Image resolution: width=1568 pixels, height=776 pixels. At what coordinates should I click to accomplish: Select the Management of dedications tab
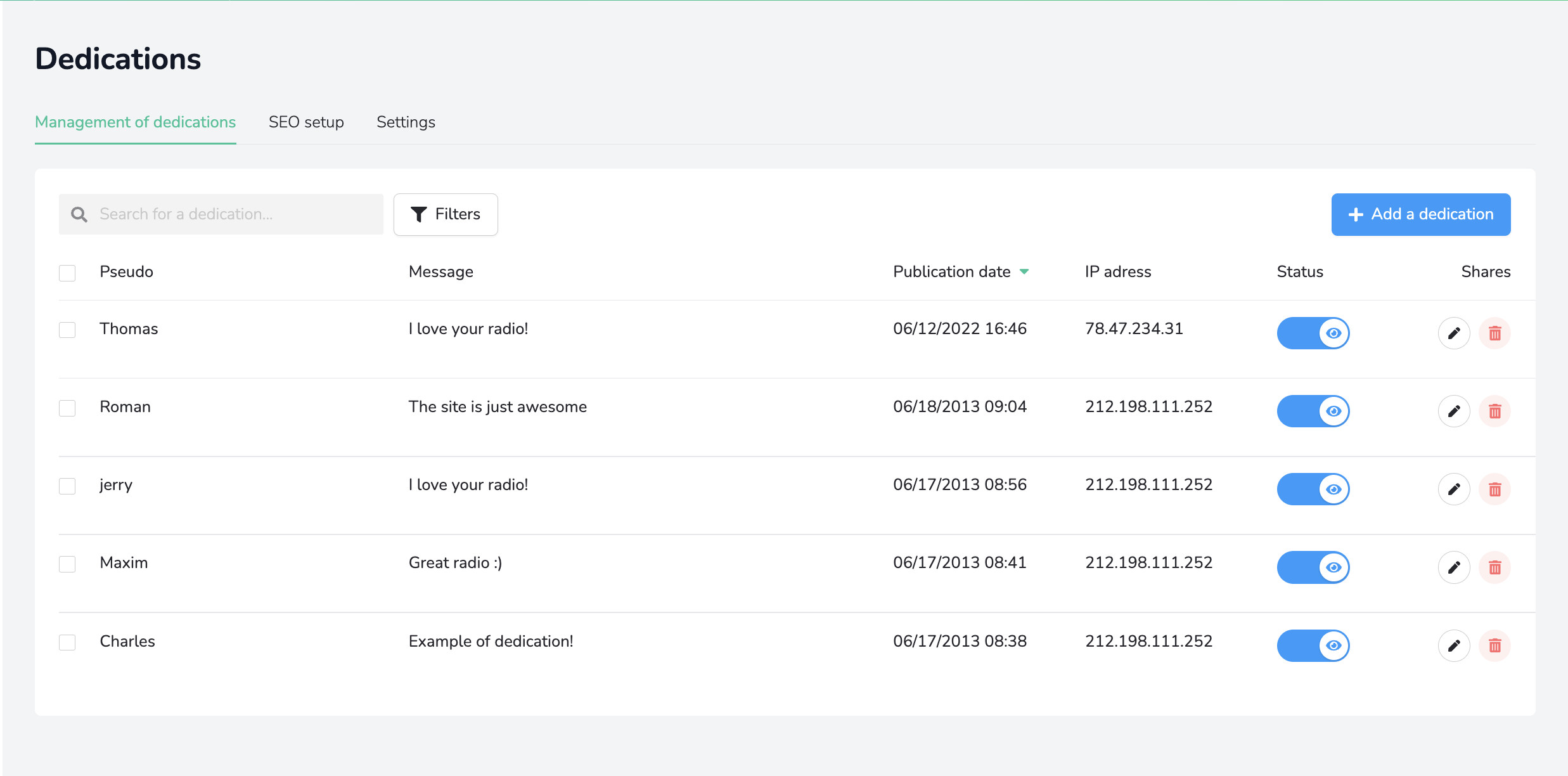(135, 122)
